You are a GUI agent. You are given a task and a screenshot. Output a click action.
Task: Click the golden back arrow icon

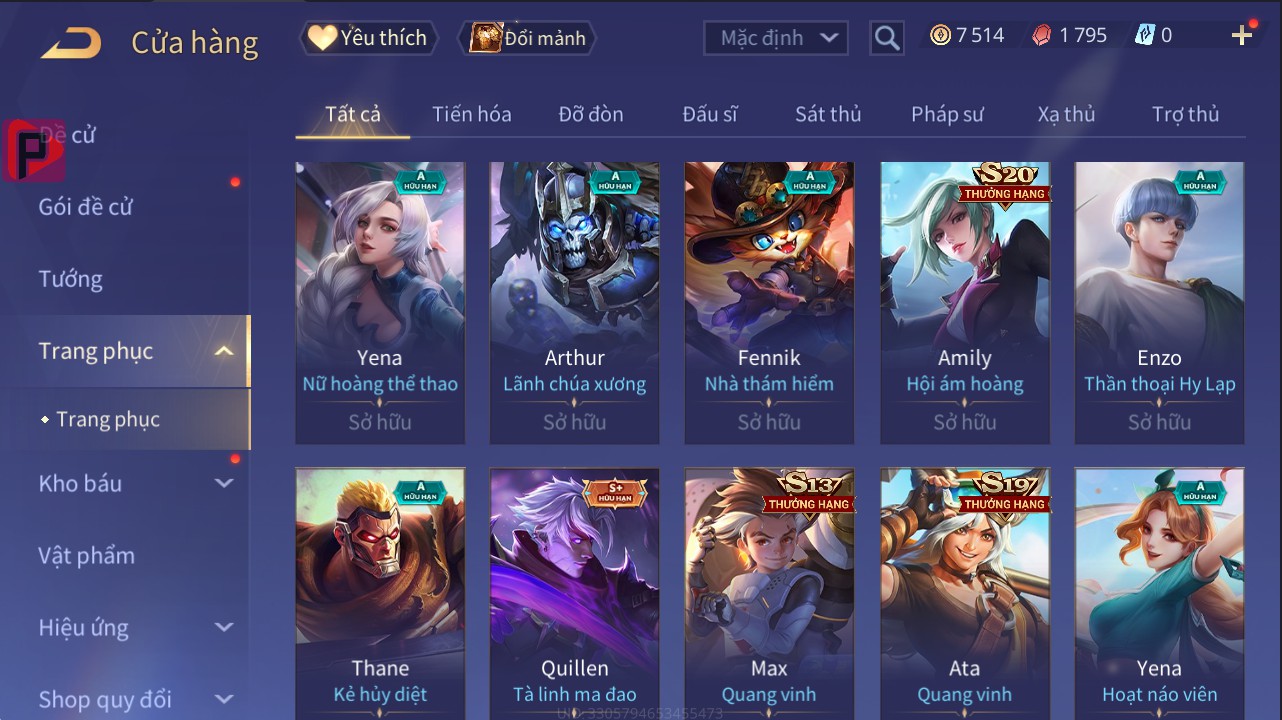click(70, 43)
